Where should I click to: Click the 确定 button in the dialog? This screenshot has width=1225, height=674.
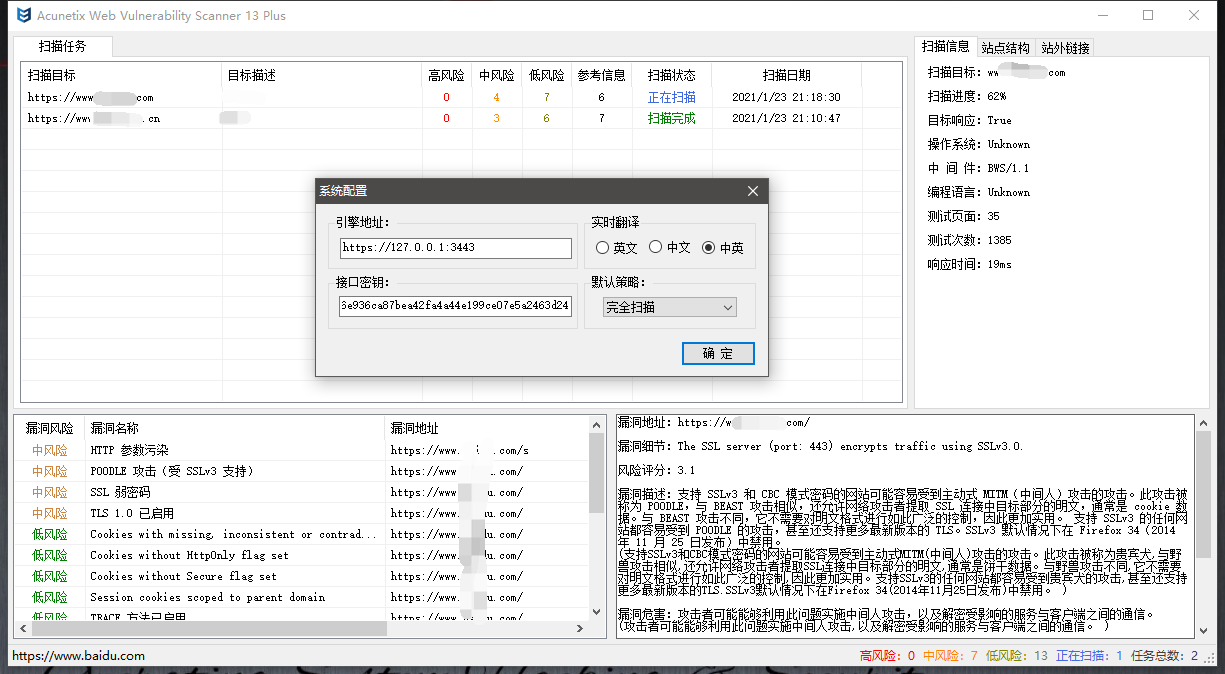[718, 353]
